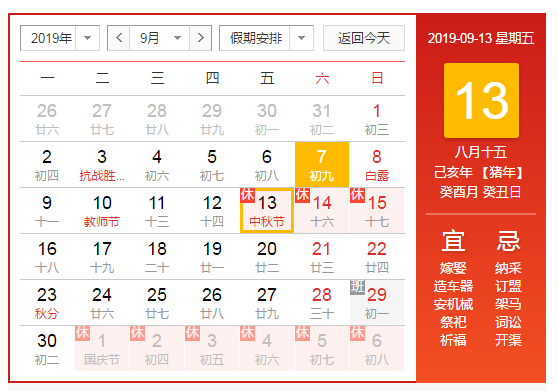This screenshot has height=391, width=558.
Task: Select September 22 廿四
Action: [x=377, y=257]
